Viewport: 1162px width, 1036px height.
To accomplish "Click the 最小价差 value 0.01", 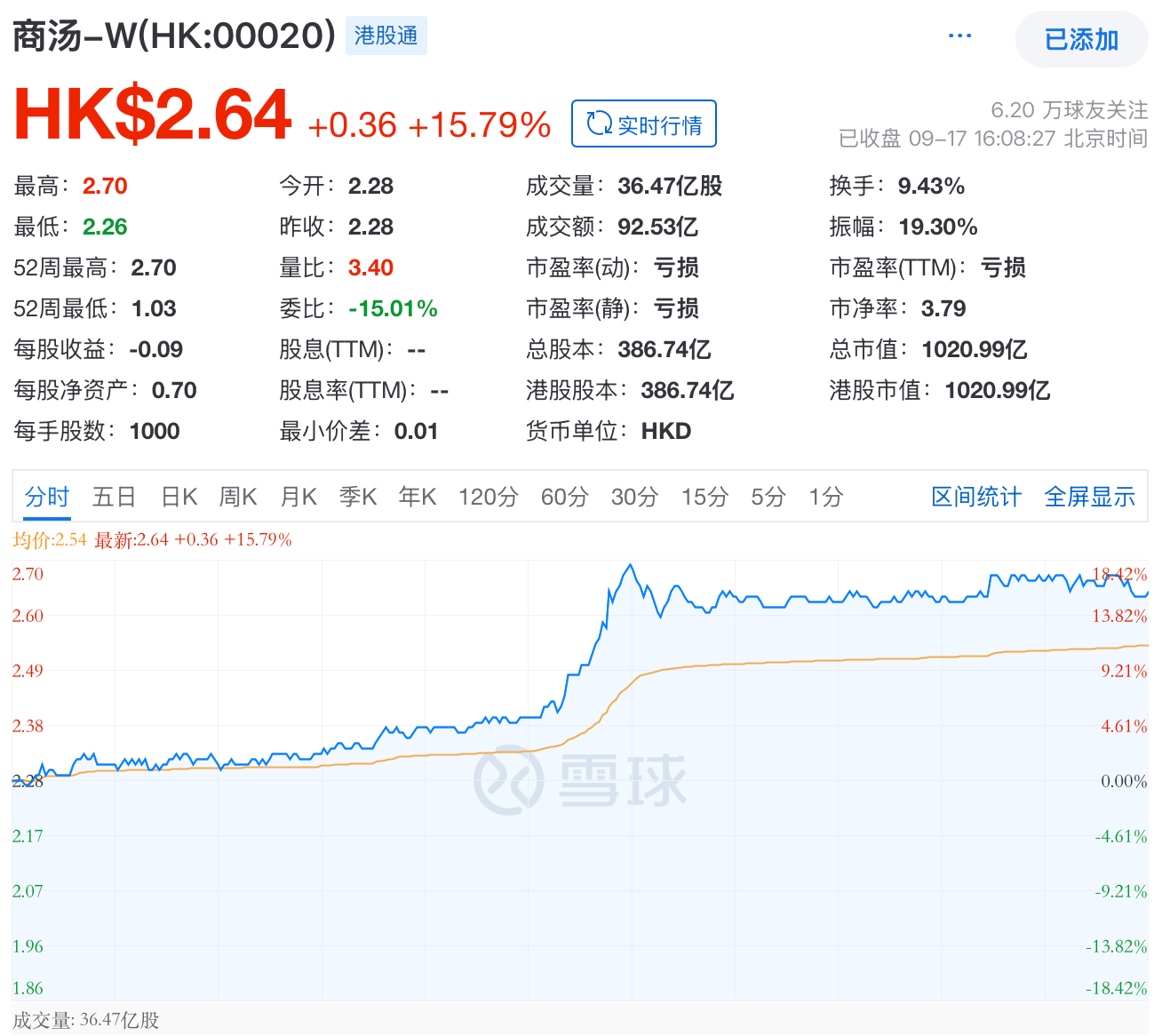I will (x=416, y=431).
